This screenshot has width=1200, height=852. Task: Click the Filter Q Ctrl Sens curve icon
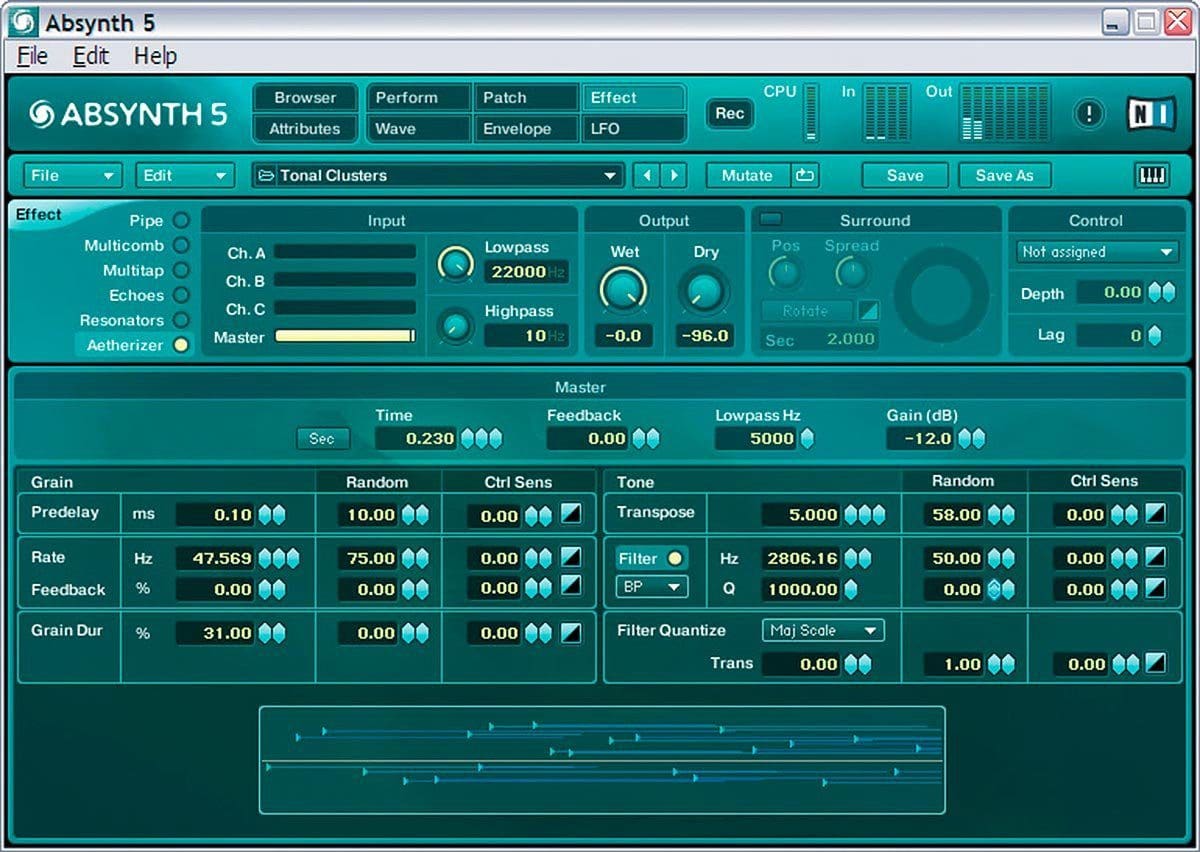pyautogui.click(x=1155, y=588)
